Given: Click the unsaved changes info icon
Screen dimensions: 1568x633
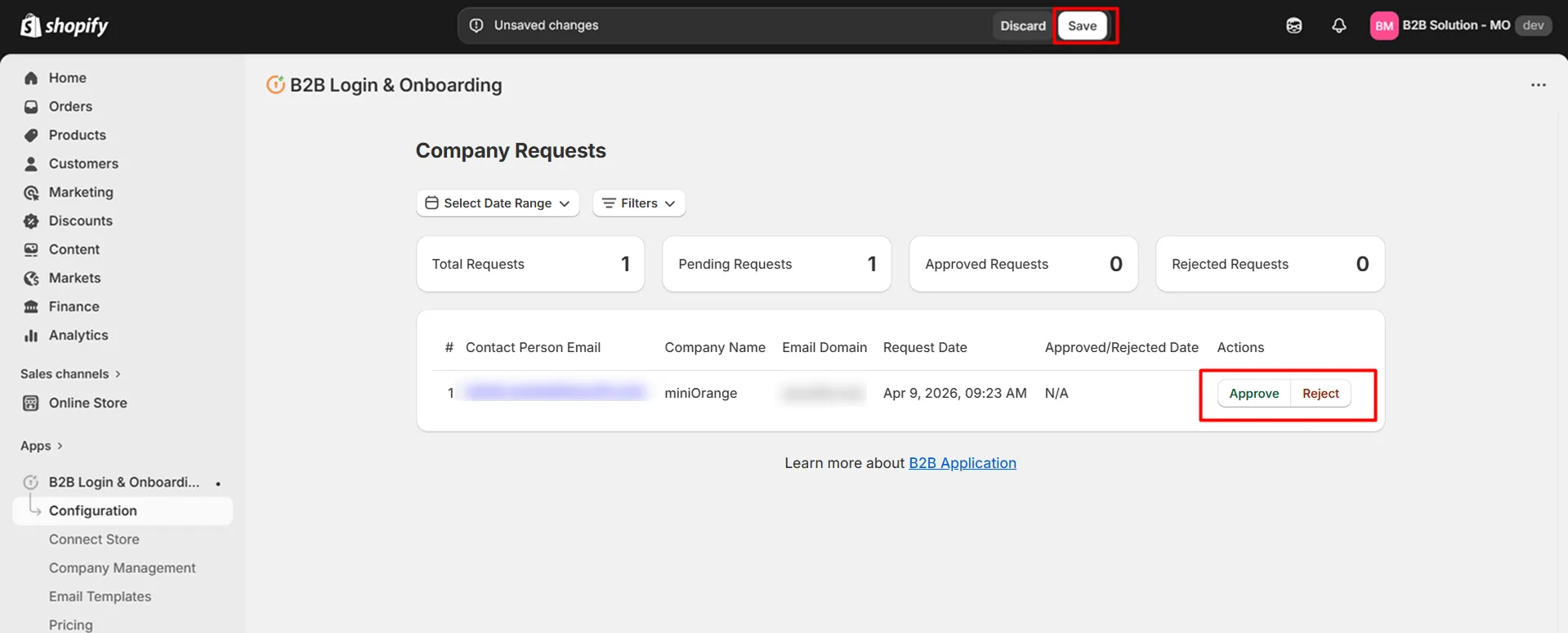Looking at the screenshot, I should 476,25.
